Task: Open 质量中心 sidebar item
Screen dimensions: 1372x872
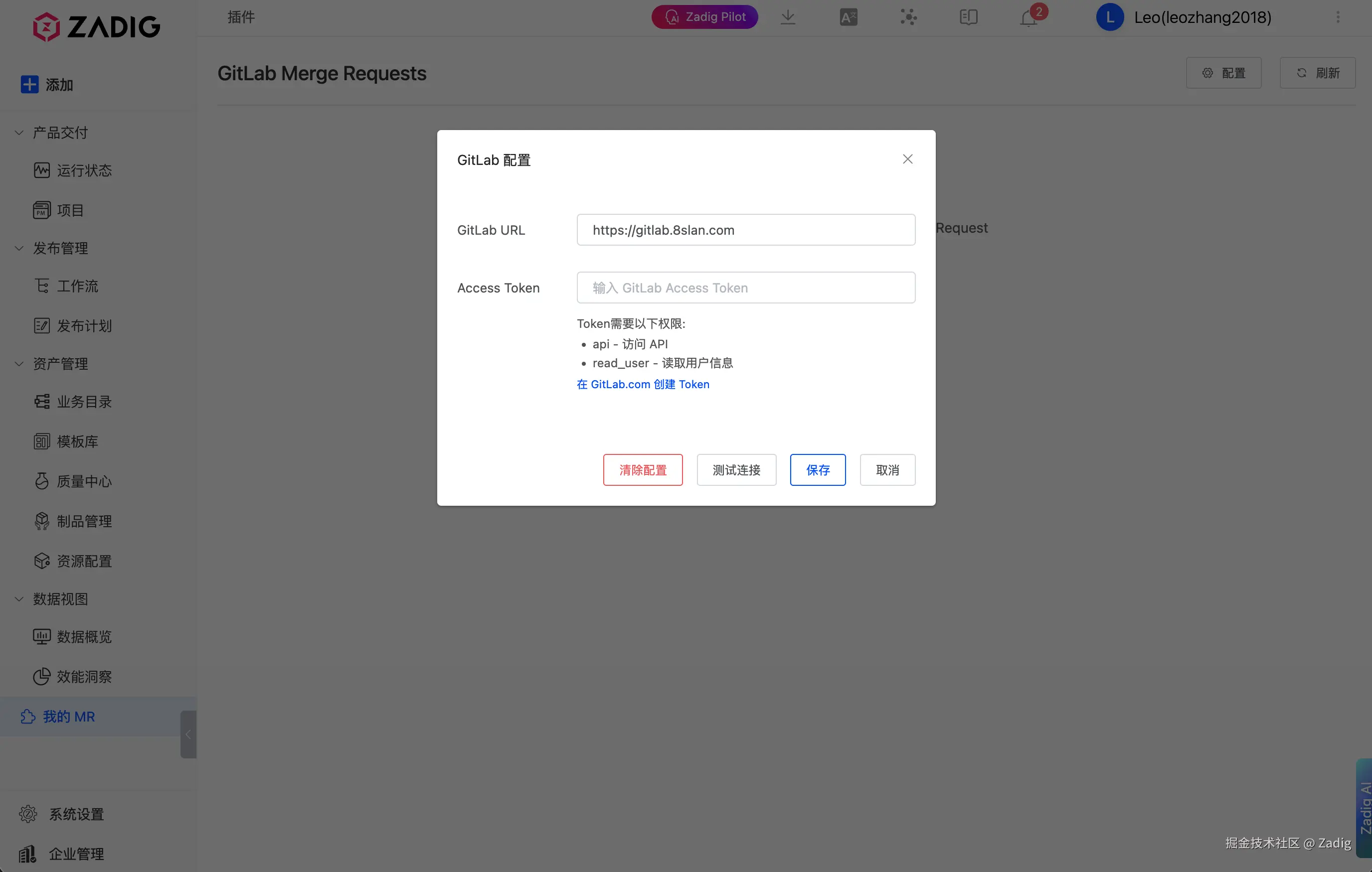Action: click(84, 481)
